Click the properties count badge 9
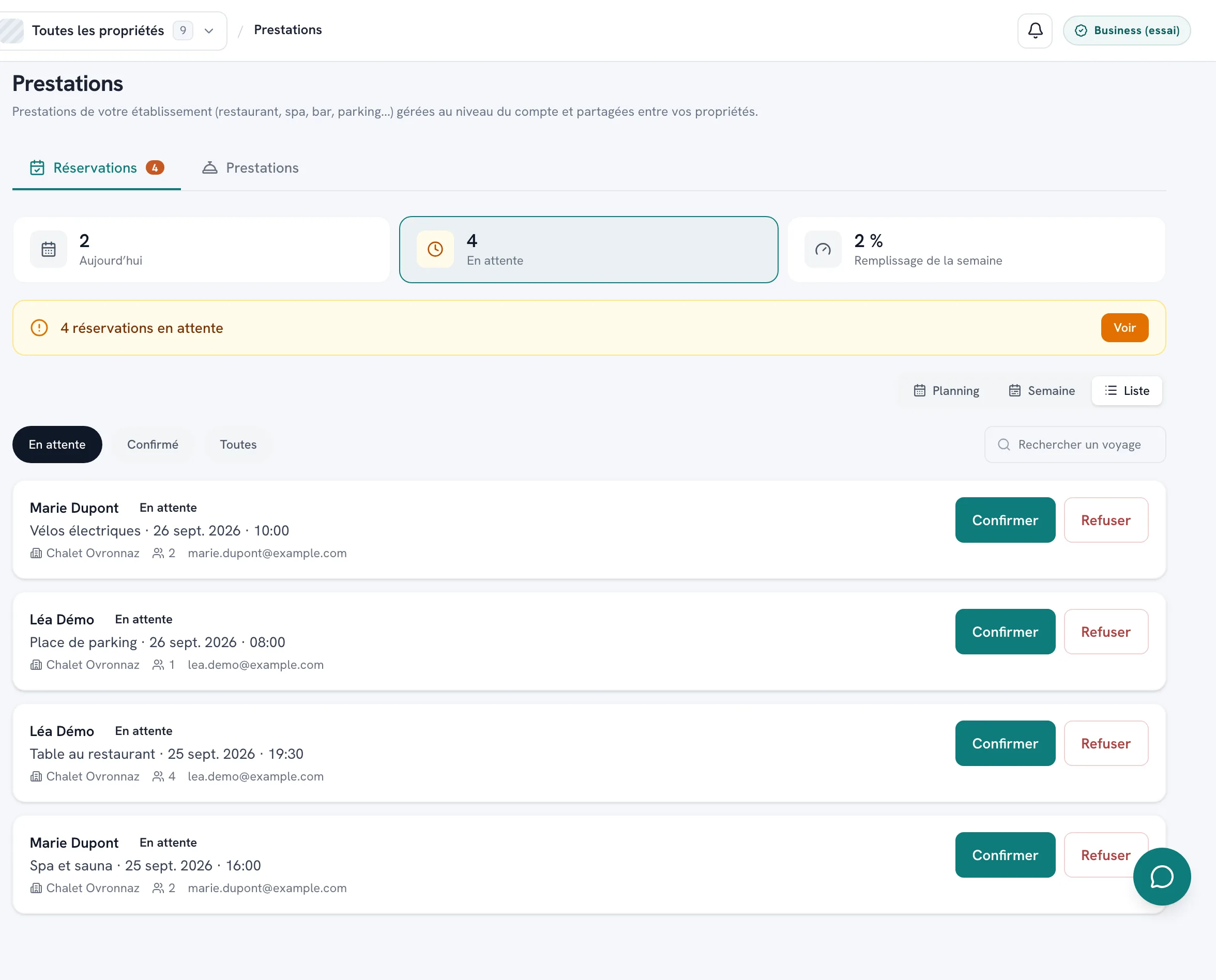1216x980 pixels. pyautogui.click(x=183, y=30)
